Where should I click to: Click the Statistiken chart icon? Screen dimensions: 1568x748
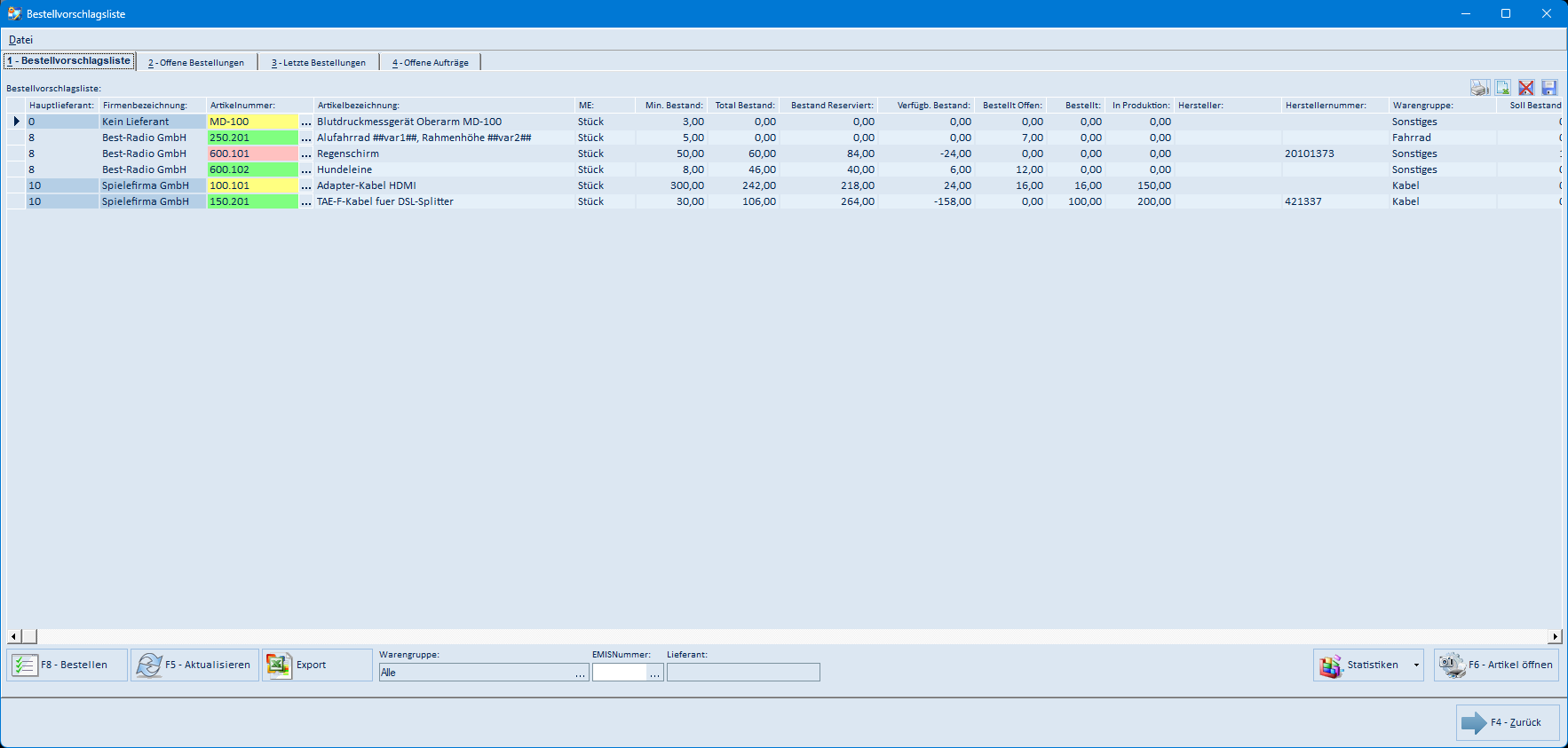point(1331,665)
